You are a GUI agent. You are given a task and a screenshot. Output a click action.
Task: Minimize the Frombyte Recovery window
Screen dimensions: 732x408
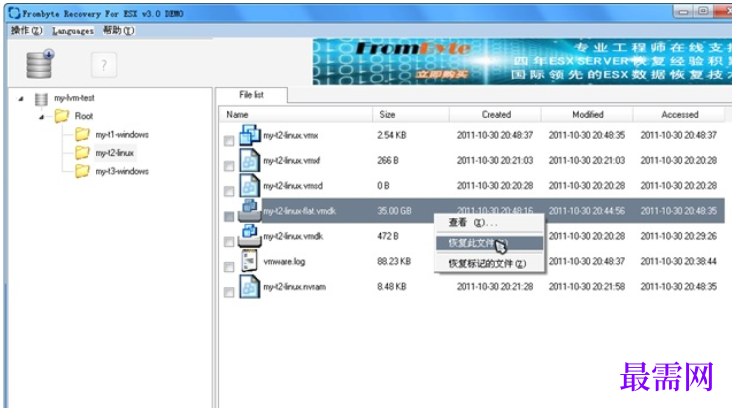(x=683, y=11)
